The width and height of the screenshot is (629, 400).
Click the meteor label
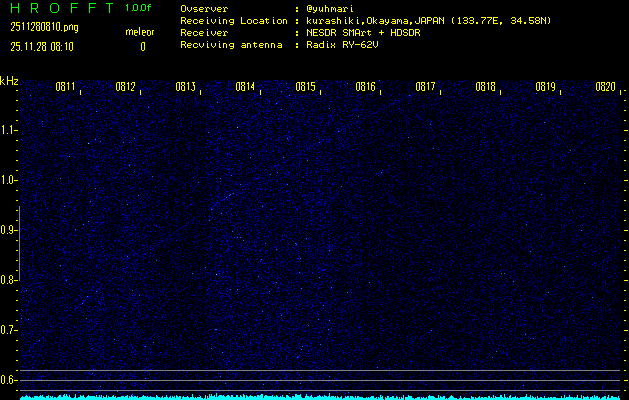pos(140,32)
